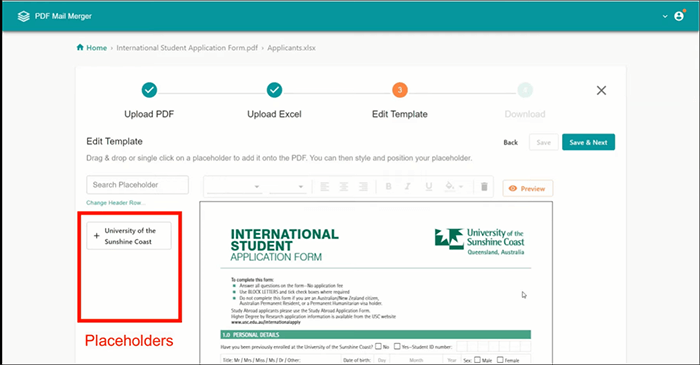Click the Preview button
Image resolution: width=700 pixels, height=365 pixels.
[x=528, y=189]
